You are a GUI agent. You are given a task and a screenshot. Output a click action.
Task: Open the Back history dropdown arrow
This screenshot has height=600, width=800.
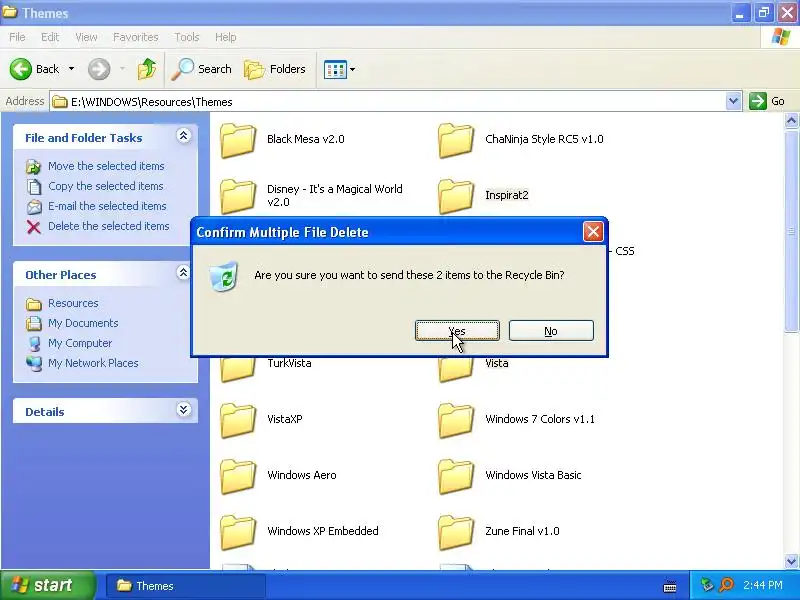(x=71, y=69)
